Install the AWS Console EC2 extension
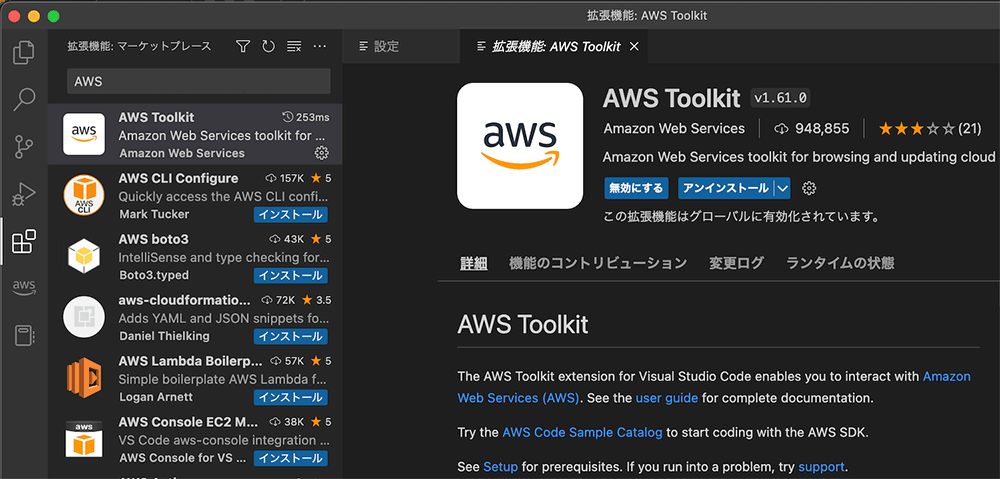This screenshot has height=479, width=1000. tap(291, 458)
